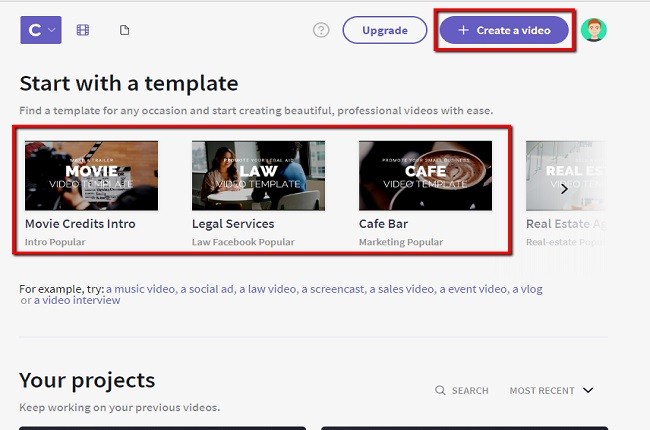Viewport: 650px width, 430px height.
Task: Follow the 'a video interview' link
Action: point(77,300)
